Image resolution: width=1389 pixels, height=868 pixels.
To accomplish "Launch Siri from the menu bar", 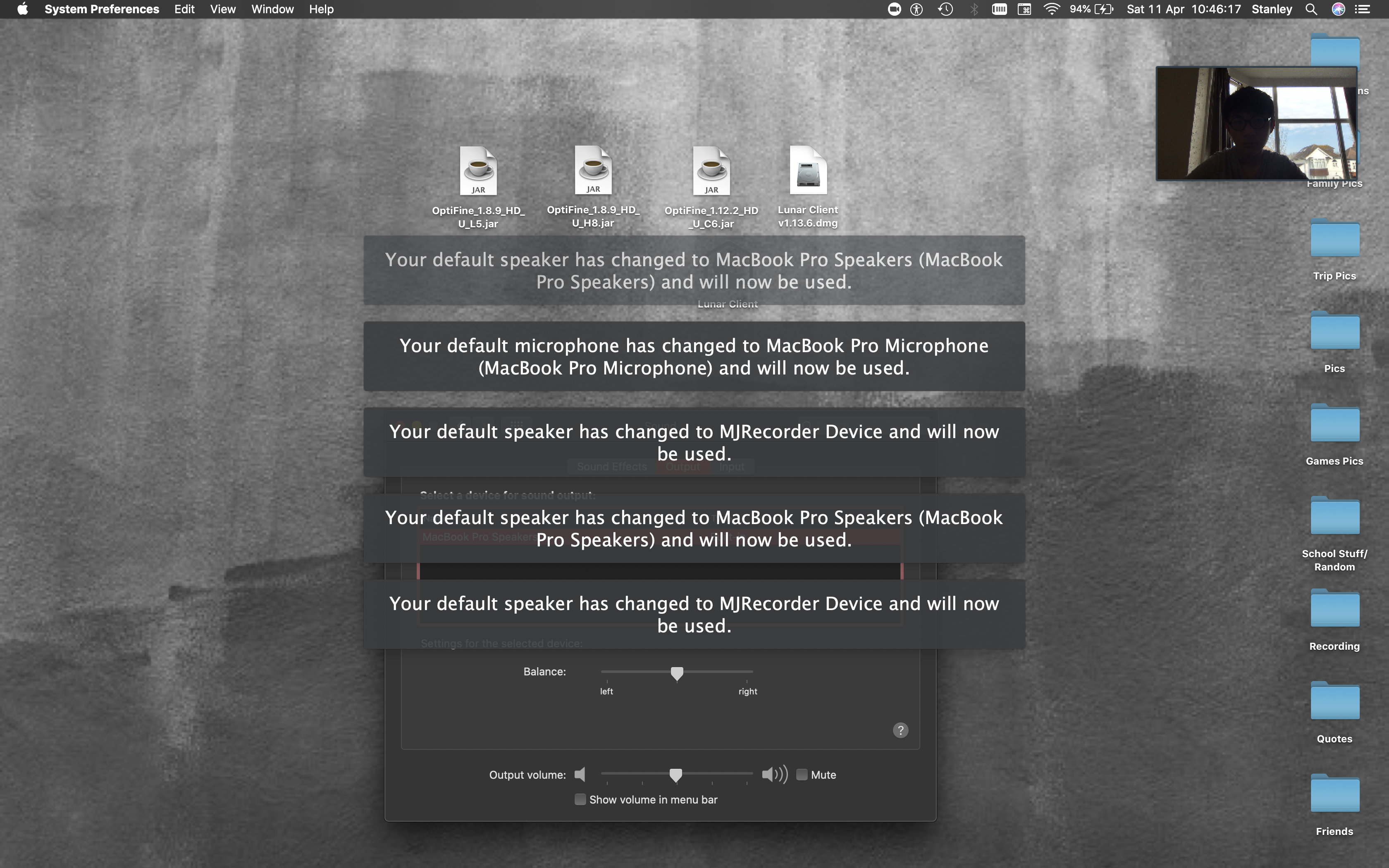I will coord(1338,9).
